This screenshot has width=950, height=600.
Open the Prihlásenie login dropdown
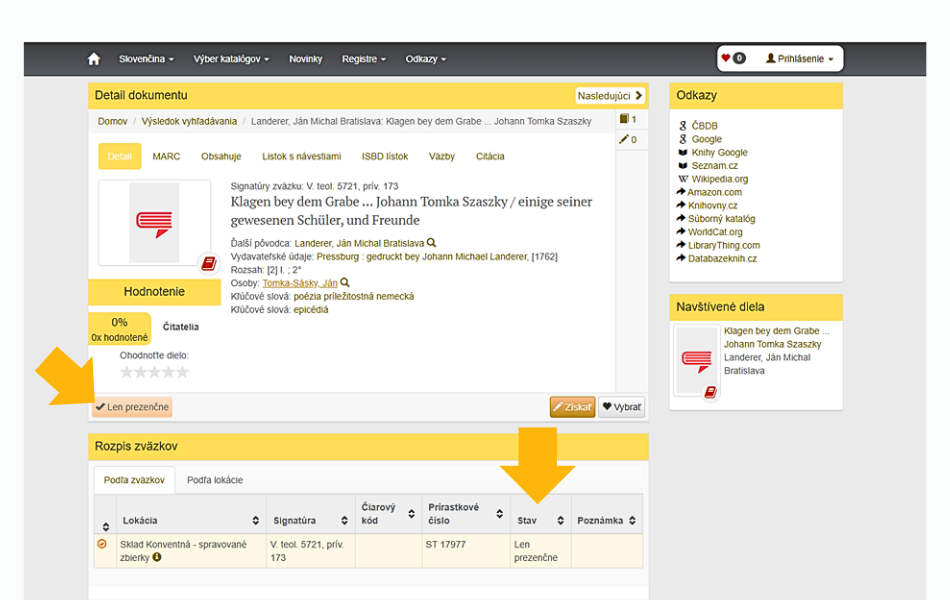pyautogui.click(x=800, y=59)
